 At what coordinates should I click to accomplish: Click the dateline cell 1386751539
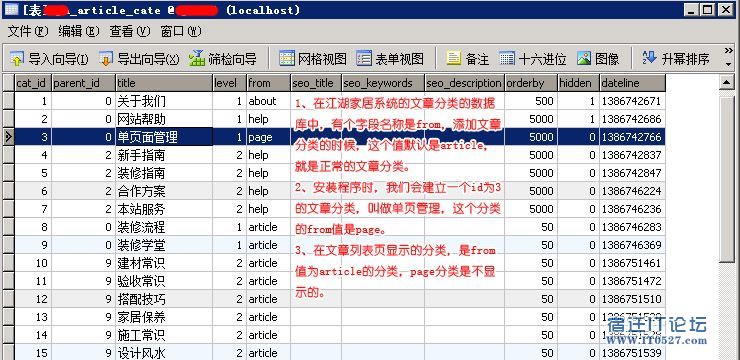click(x=632, y=352)
